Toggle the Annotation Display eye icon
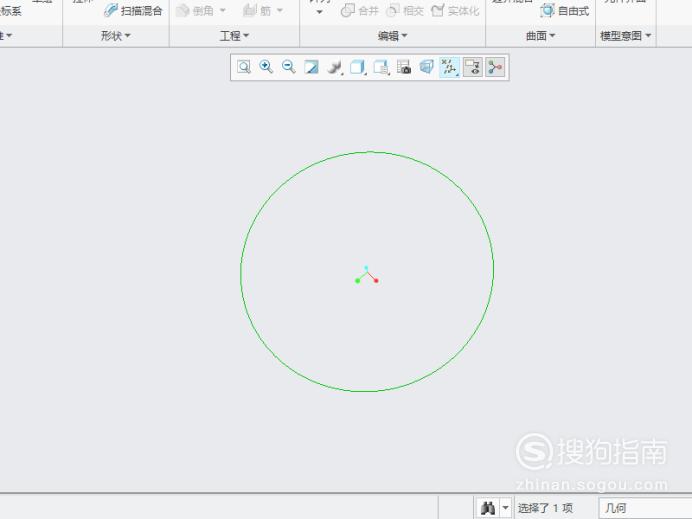 [473, 67]
